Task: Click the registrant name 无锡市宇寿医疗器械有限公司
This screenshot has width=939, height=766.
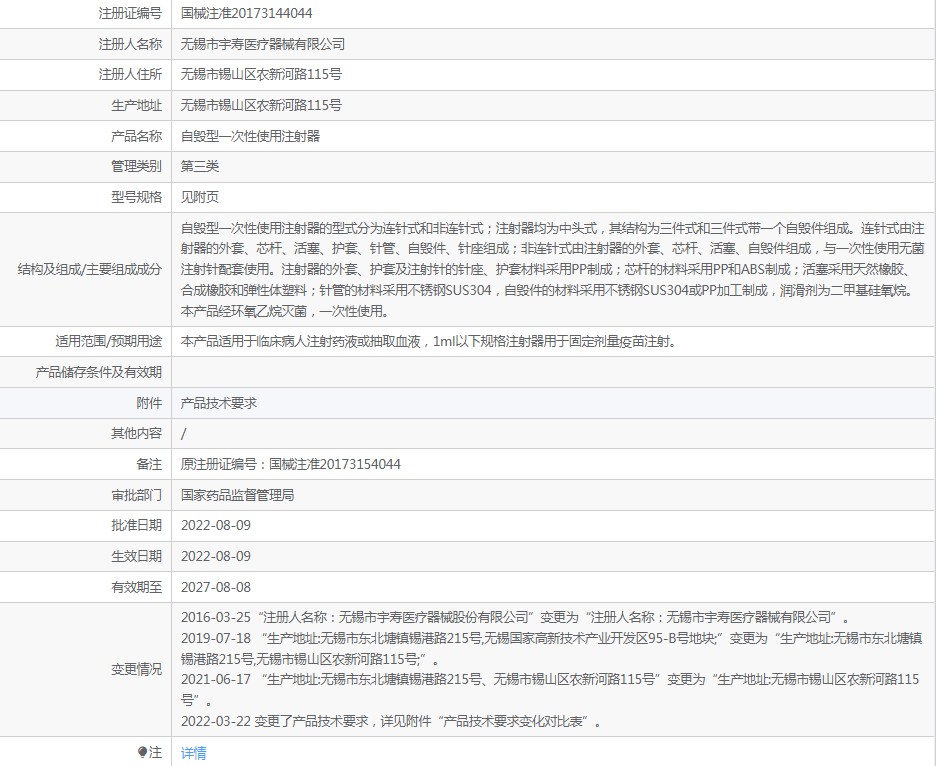Action: pos(263,44)
